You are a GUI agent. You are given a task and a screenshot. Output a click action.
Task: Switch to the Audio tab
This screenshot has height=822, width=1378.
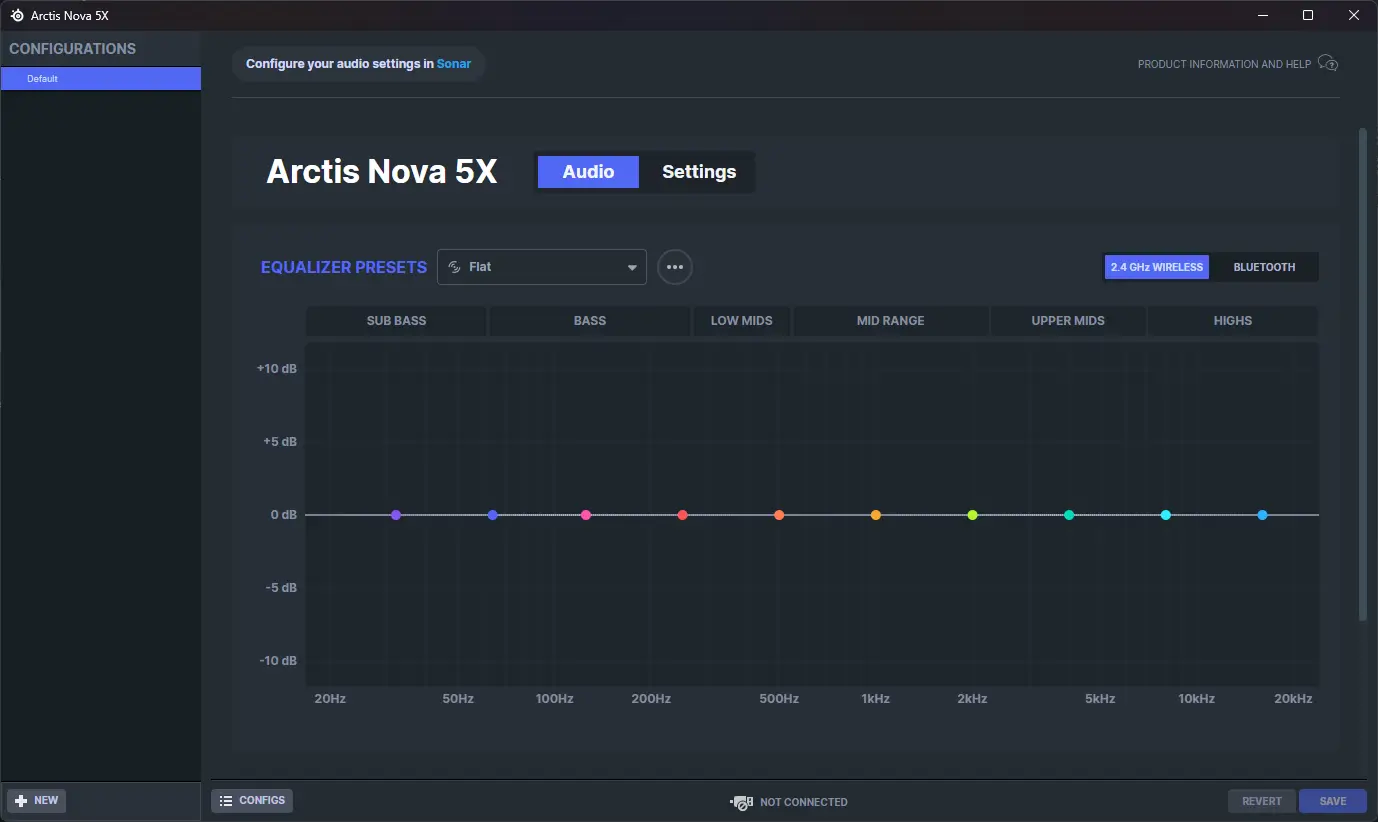click(588, 172)
